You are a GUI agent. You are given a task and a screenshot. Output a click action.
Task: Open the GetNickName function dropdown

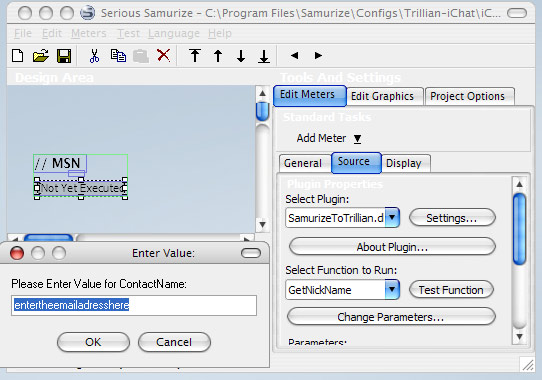(392, 289)
